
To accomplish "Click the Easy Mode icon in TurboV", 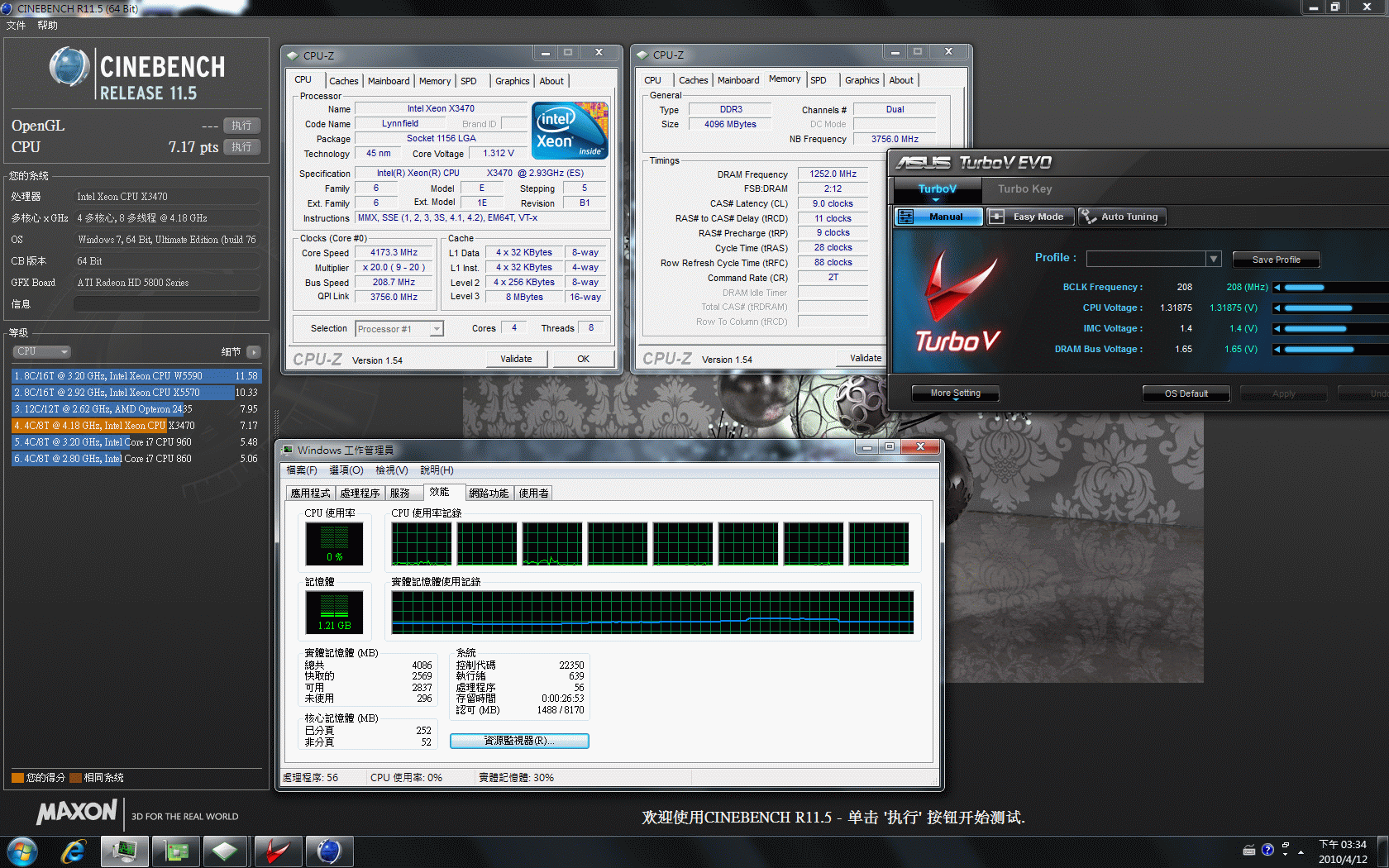I will point(996,217).
